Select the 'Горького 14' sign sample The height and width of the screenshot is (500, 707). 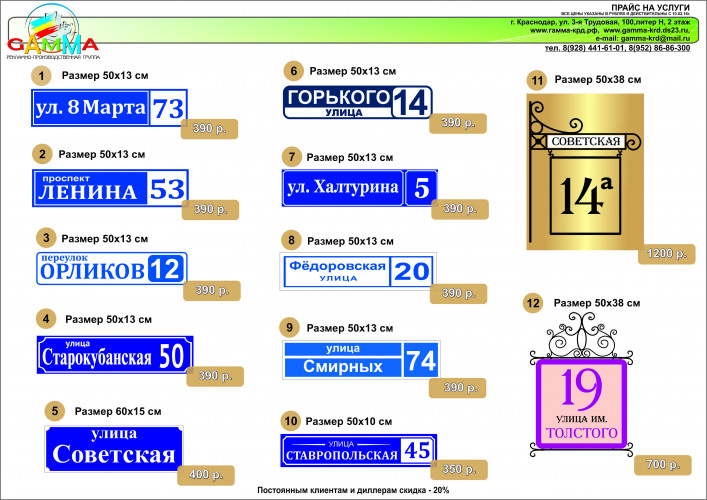(x=357, y=102)
